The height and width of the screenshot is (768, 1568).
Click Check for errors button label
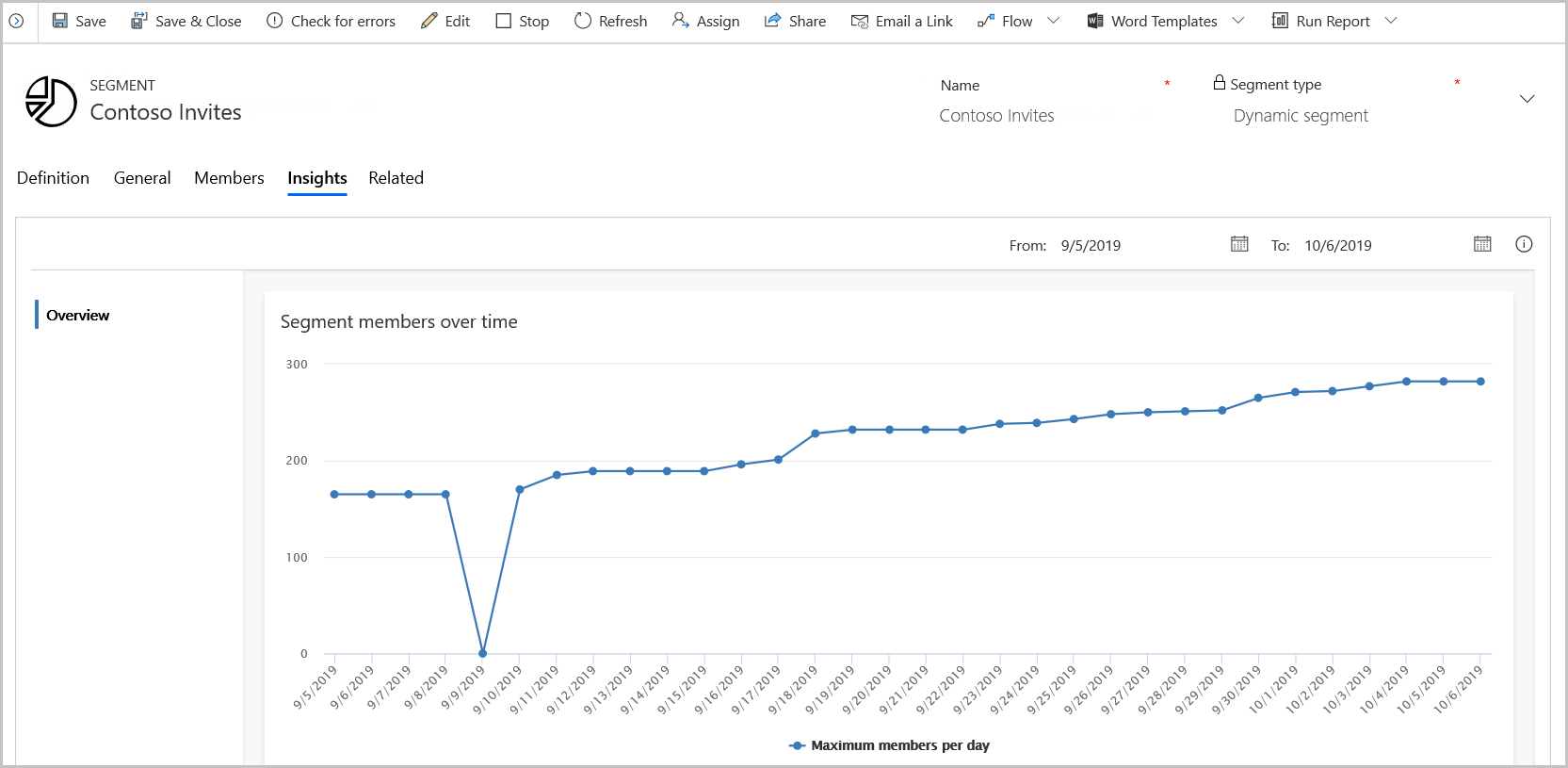[343, 21]
